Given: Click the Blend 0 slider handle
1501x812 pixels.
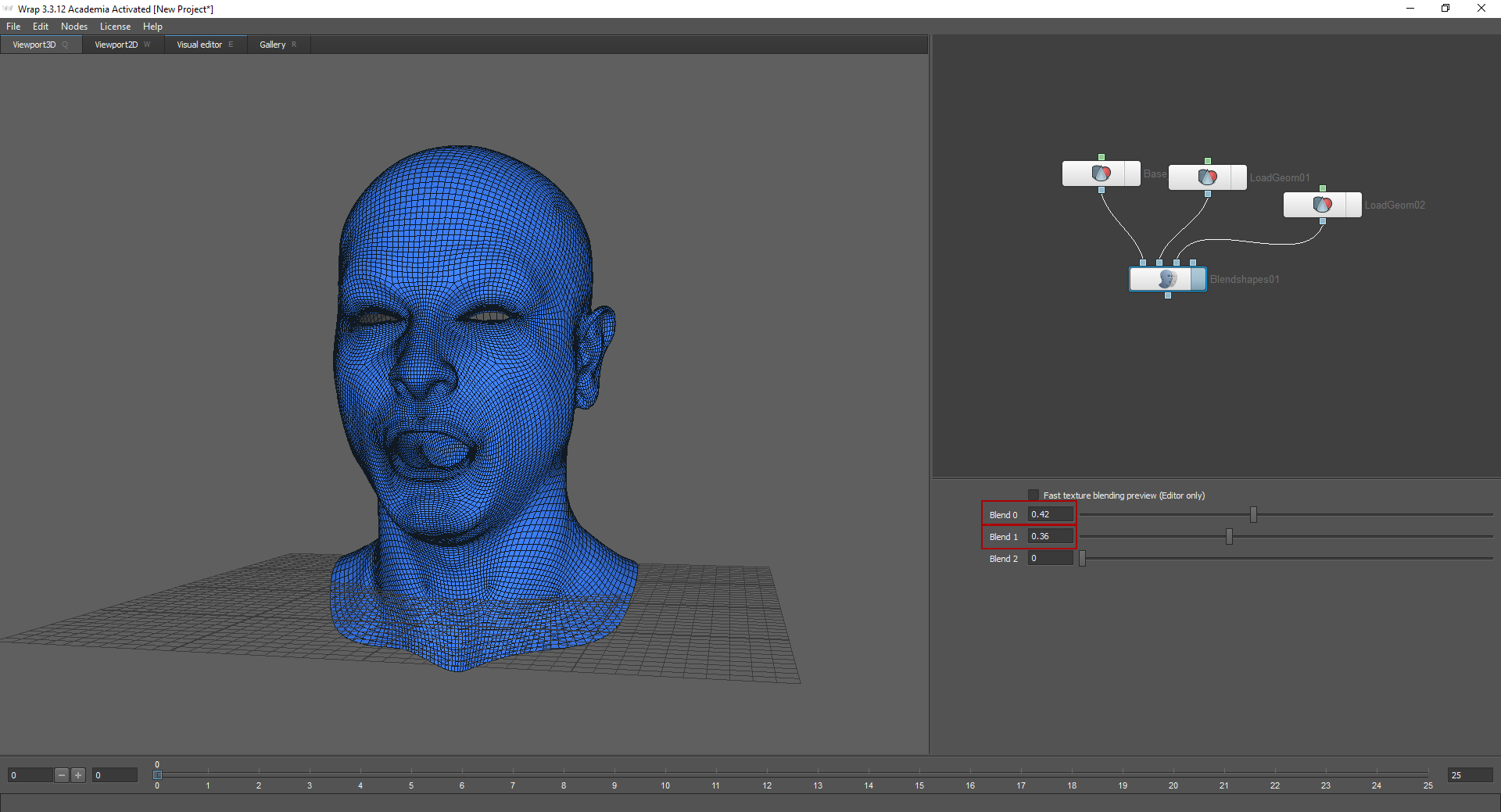Looking at the screenshot, I should click(1253, 514).
